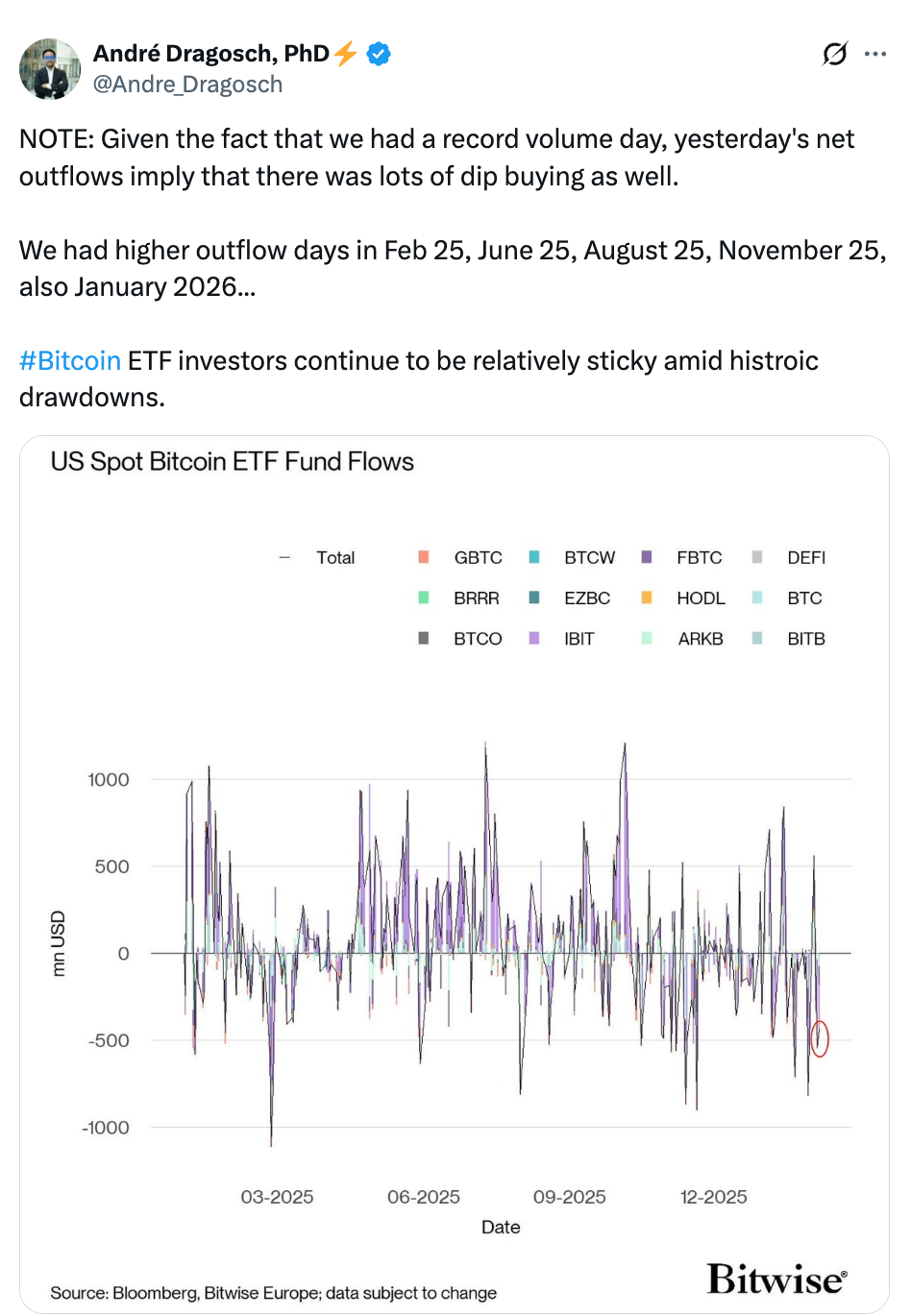Click the red circled outflow data point
Screen dimensions: 911x1316
tap(822, 1037)
